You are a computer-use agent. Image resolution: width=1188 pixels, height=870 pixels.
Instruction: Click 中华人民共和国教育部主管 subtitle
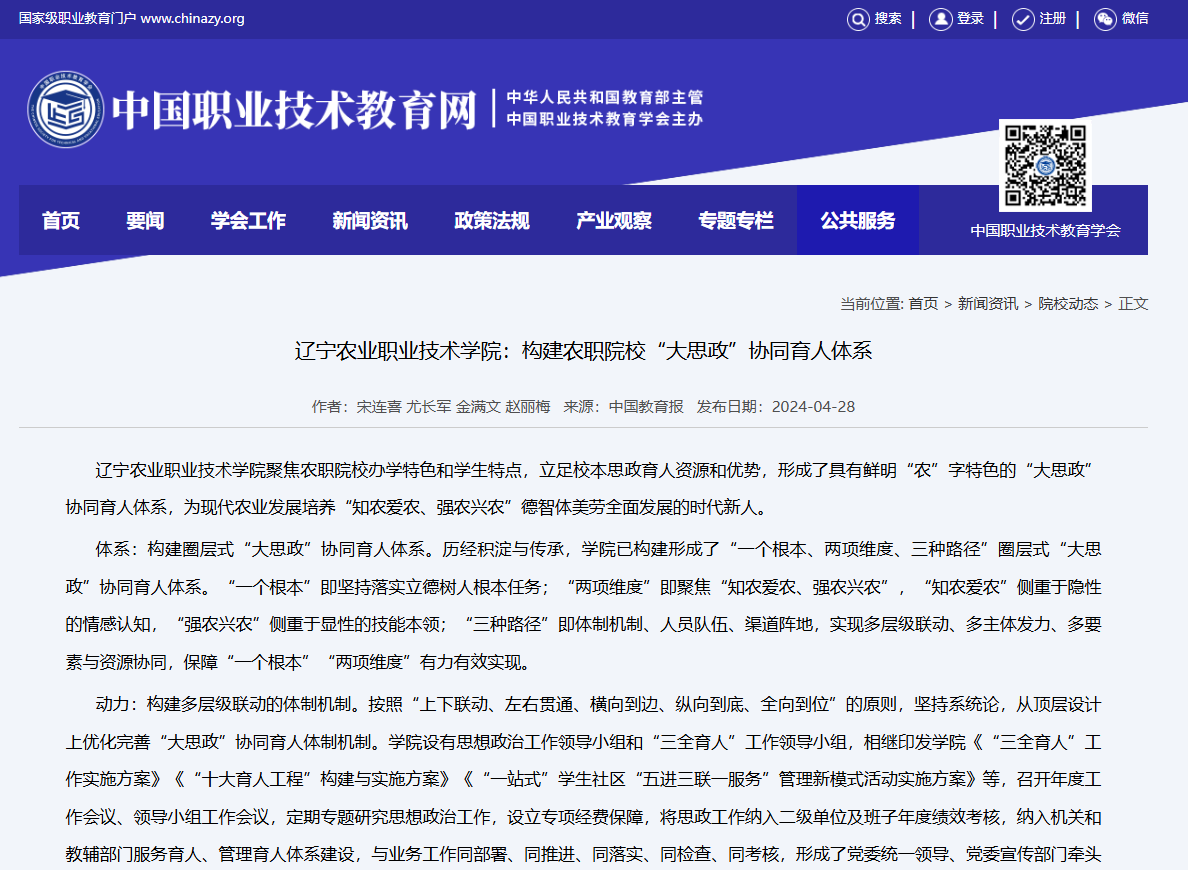tap(605, 97)
